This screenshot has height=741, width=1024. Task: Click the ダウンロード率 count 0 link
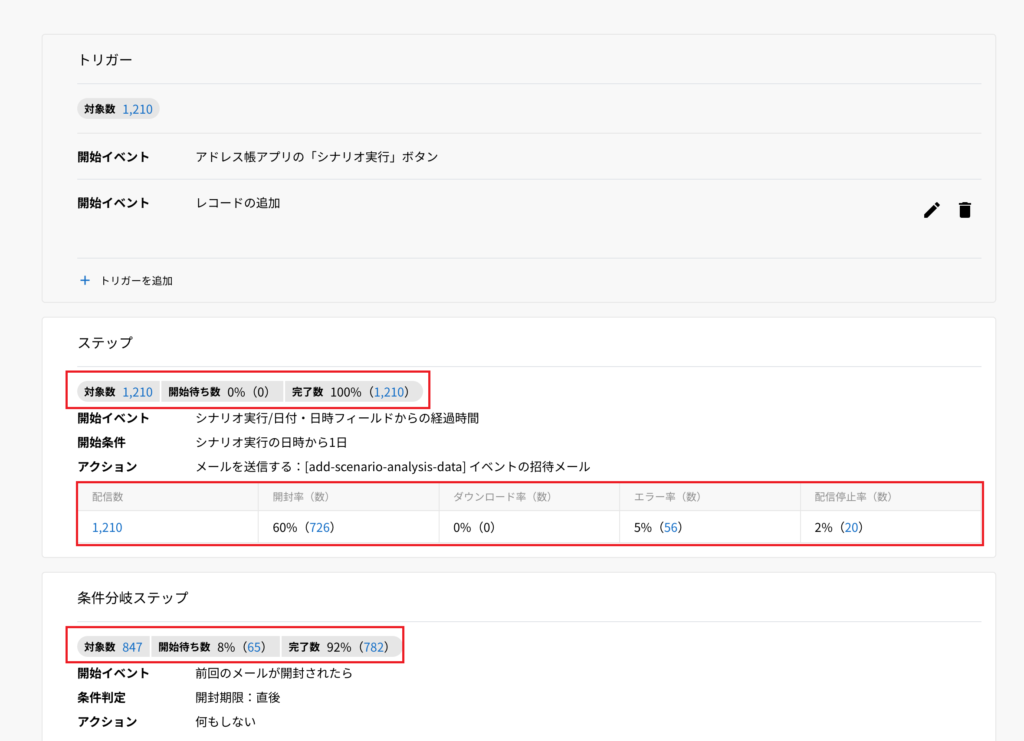pyautogui.click(x=487, y=527)
